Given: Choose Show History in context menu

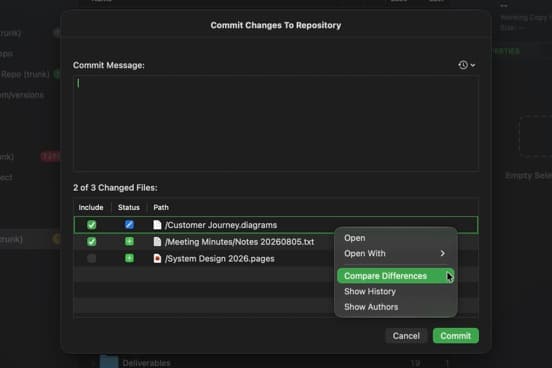Looking at the screenshot, I should click(x=395, y=292).
